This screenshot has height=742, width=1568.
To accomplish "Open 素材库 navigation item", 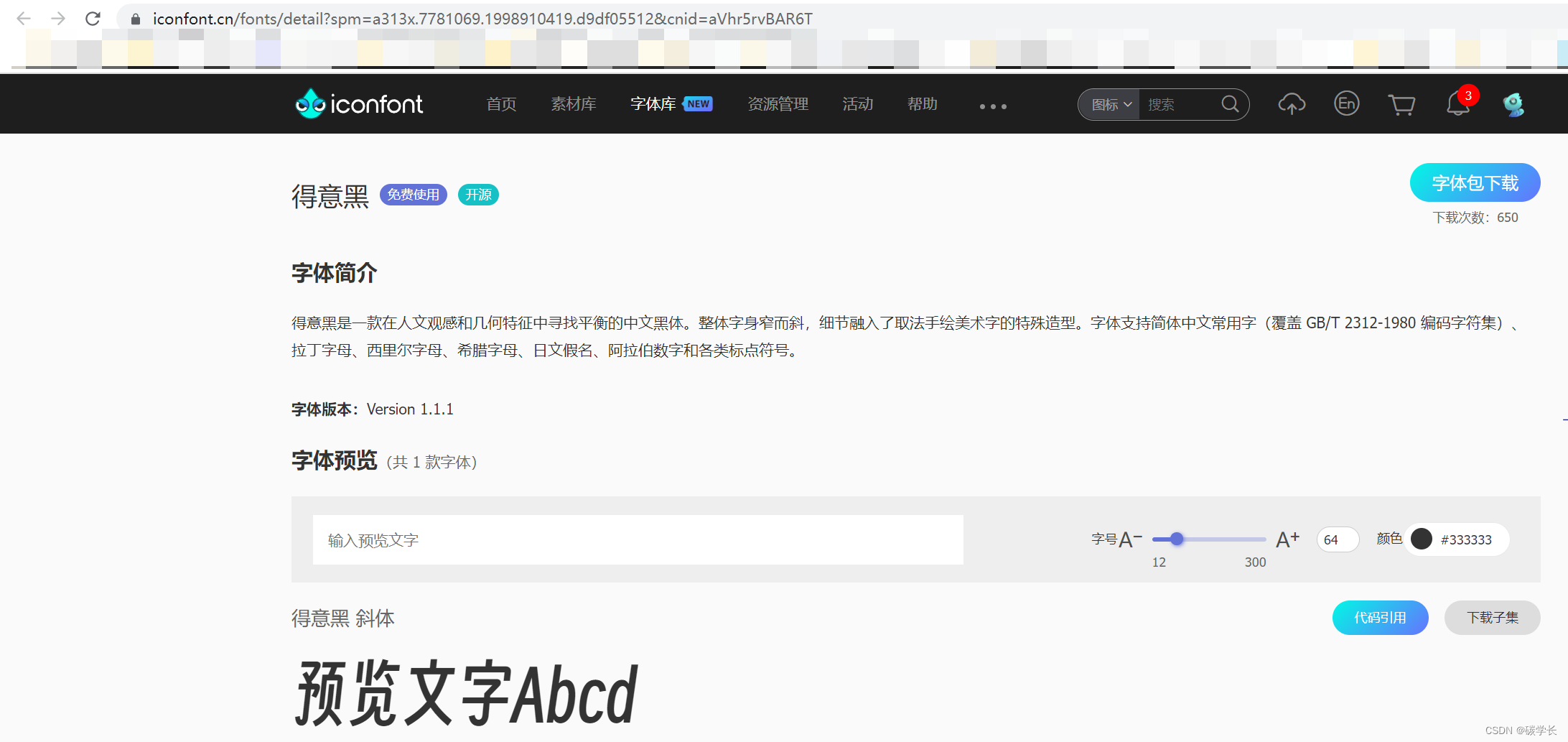I will 573,104.
